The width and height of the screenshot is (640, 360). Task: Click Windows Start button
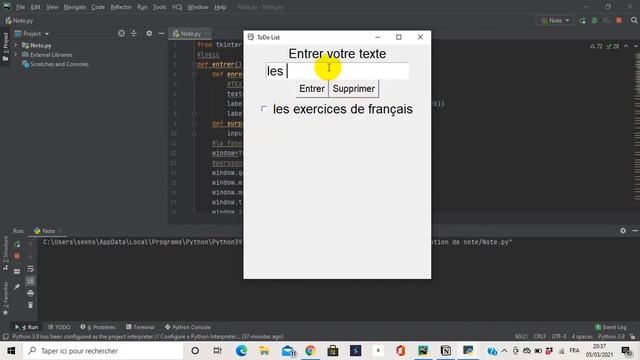[x=11, y=351]
